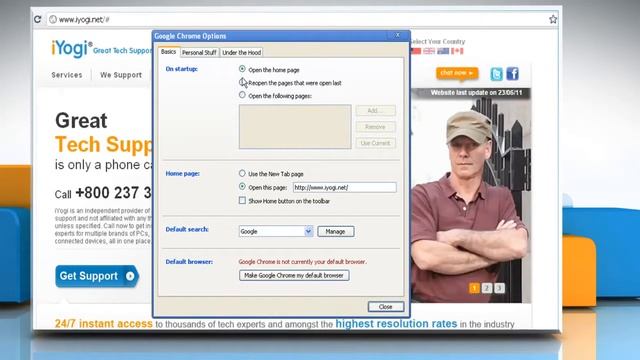Open the Services menu on iYogi site

[x=67, y=75]
